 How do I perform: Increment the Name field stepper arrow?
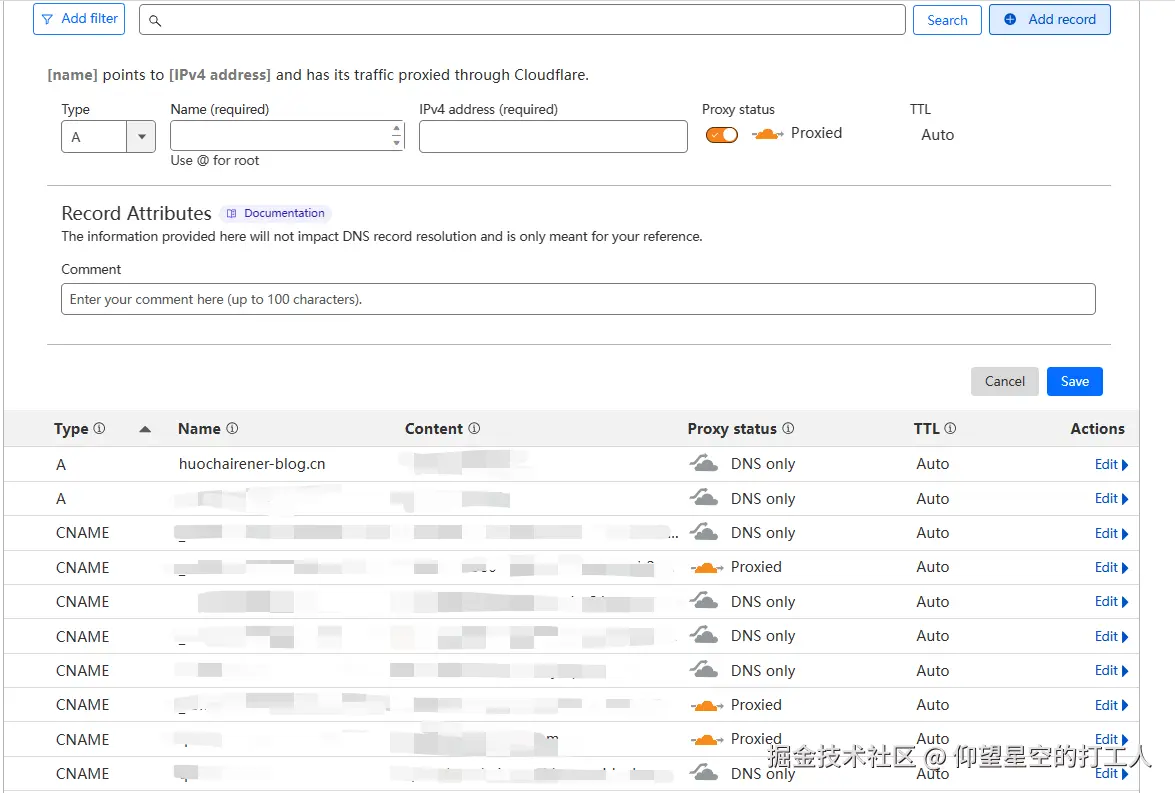click(397, 129)
